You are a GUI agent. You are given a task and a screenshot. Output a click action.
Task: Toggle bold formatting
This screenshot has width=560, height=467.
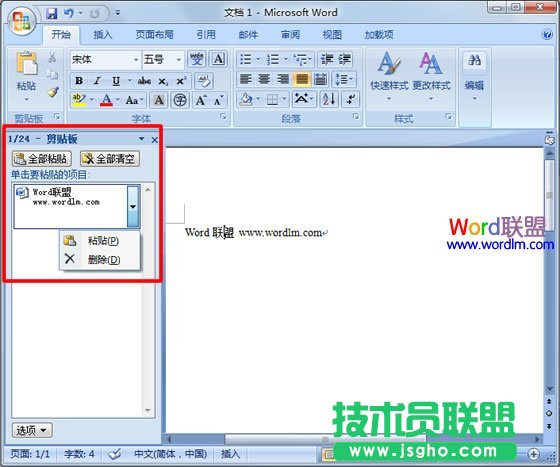coord(79,81)
